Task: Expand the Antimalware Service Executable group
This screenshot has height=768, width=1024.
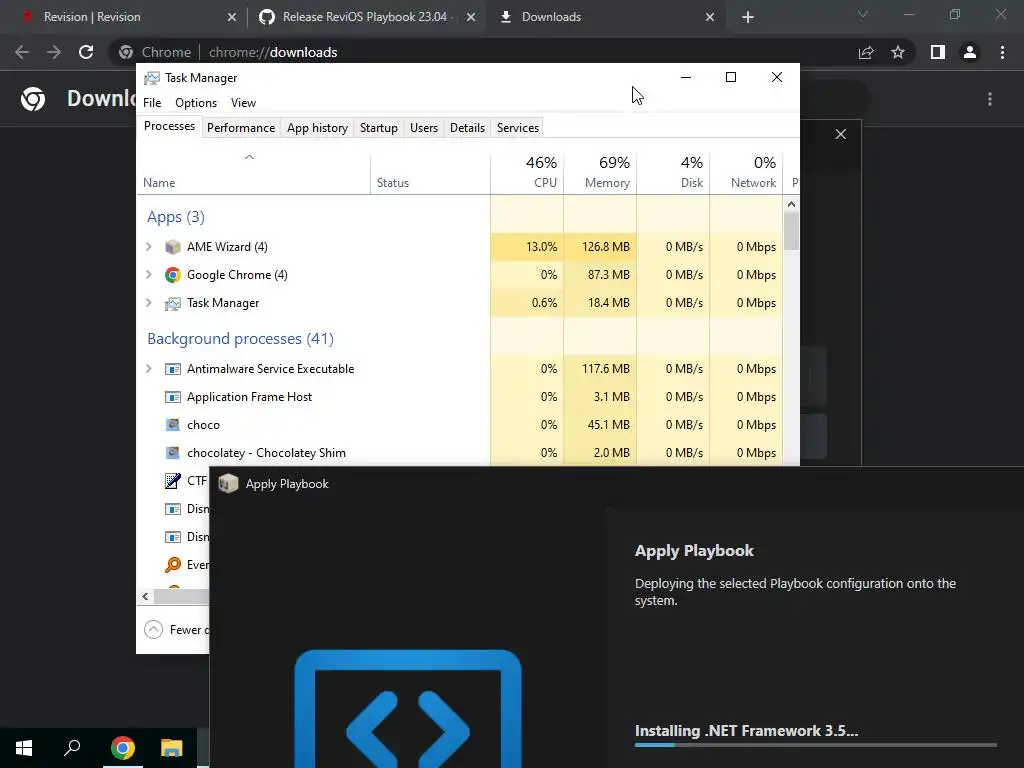Action: 149,369
